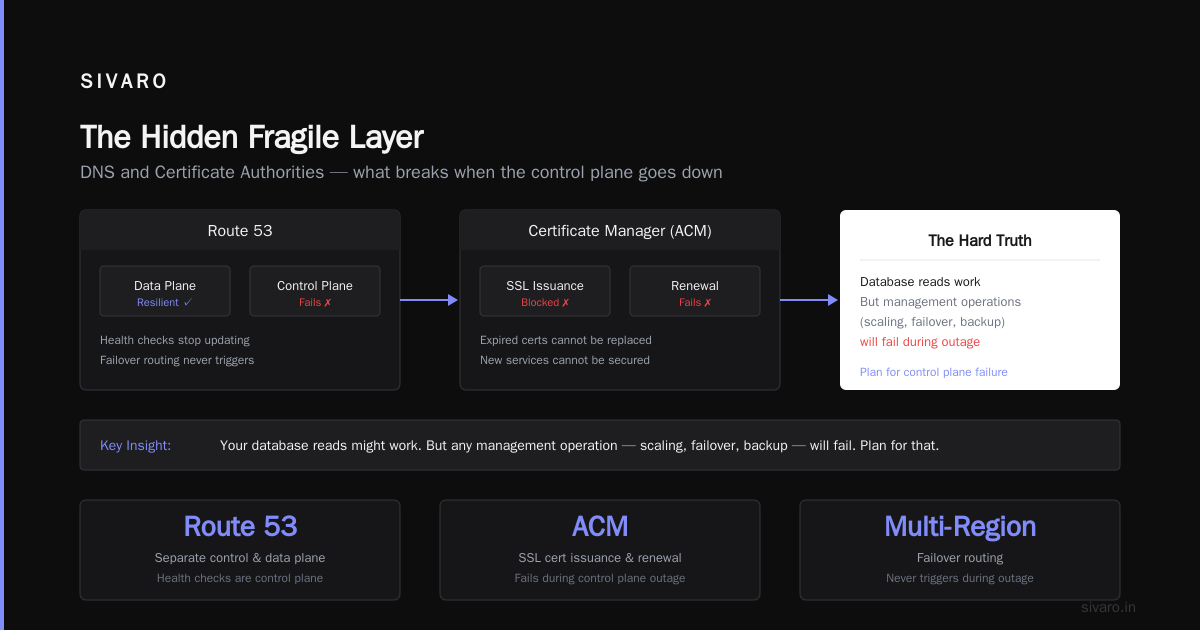Click 'Health checks stop updating' text

[175, 340]
